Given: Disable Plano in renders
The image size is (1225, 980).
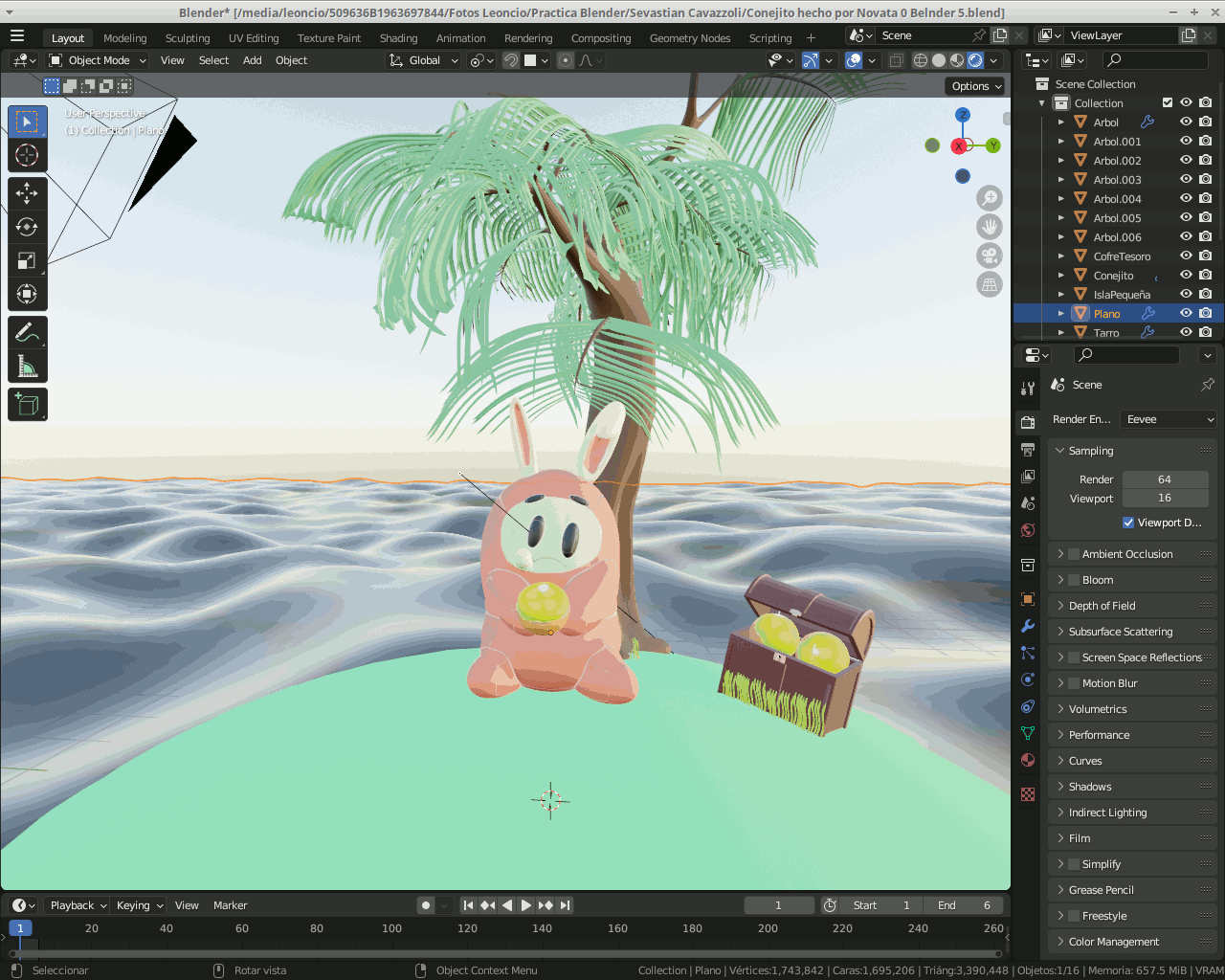Looking at the screenshot, I should 1206,313.
